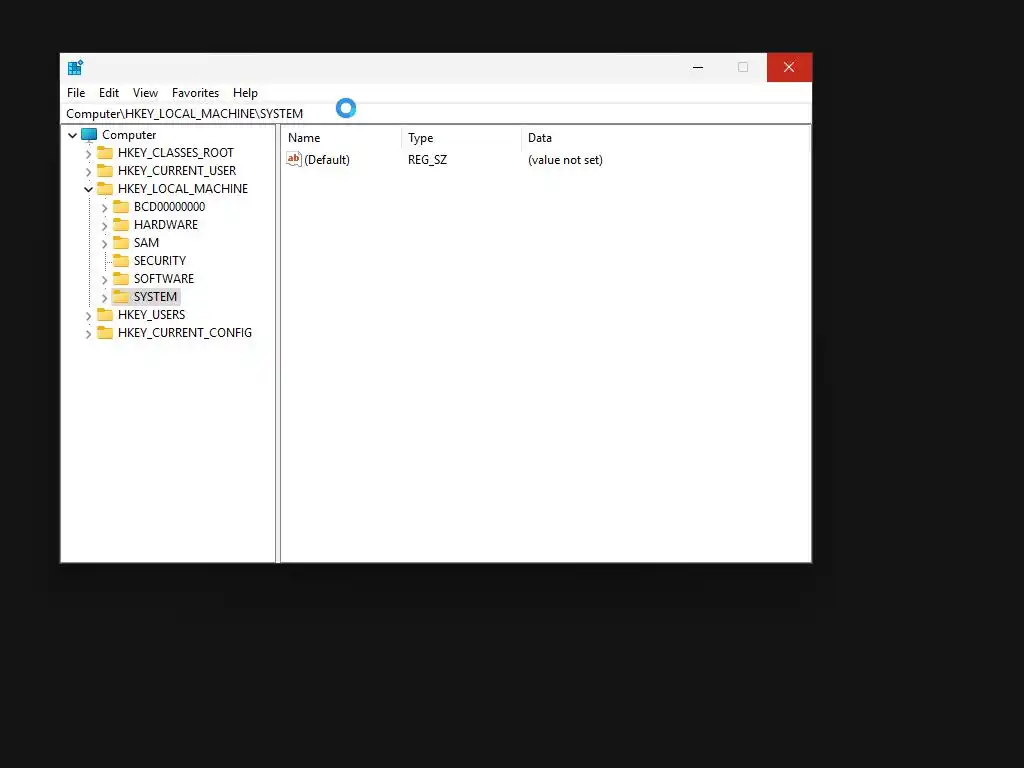
Task: Expand the BCD00000000 key chevron
Action: tap(104, 208)
